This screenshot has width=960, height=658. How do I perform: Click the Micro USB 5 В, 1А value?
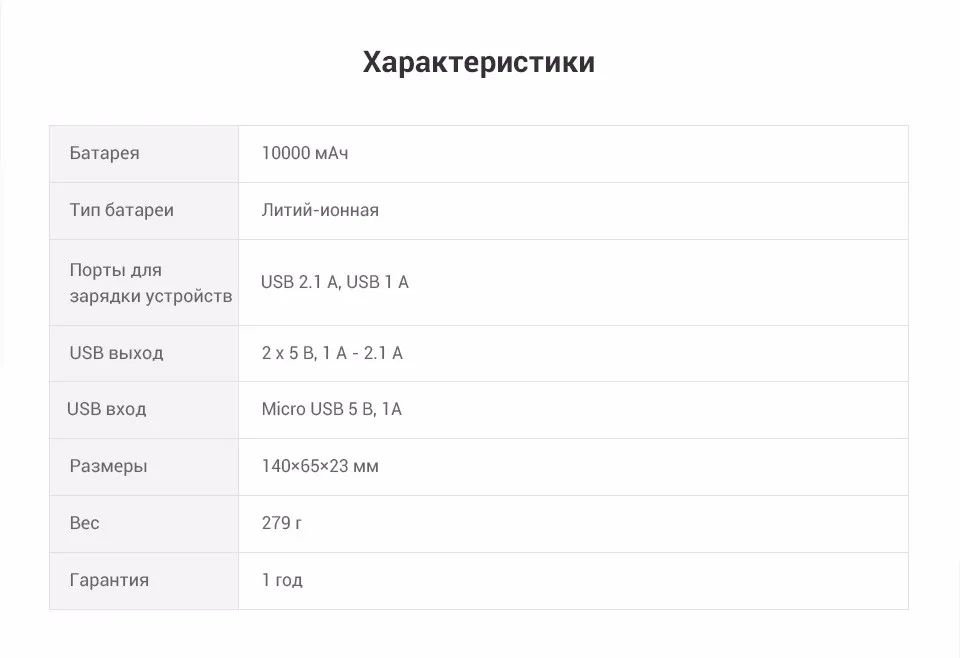click(331, 409)
